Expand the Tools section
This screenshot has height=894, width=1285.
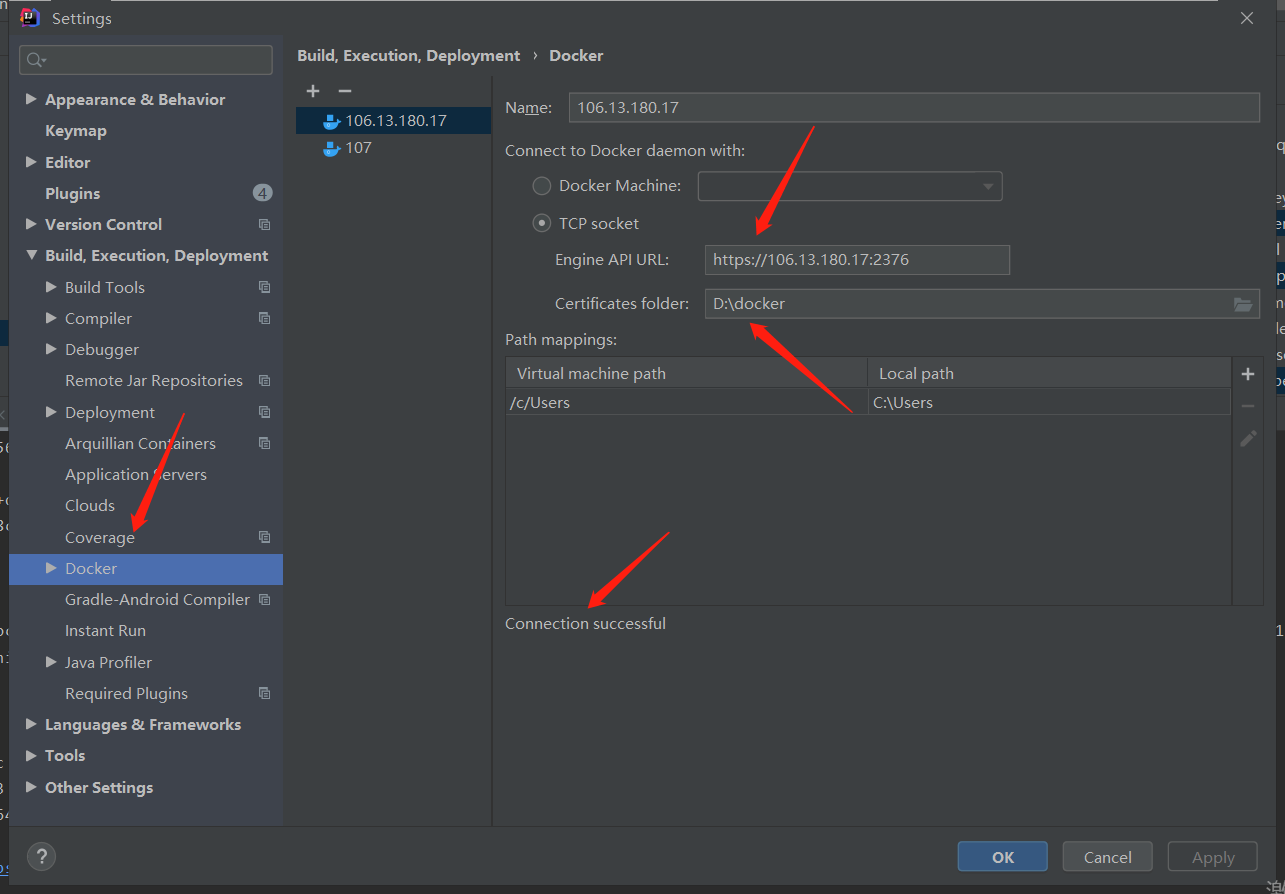click(31, 755)
